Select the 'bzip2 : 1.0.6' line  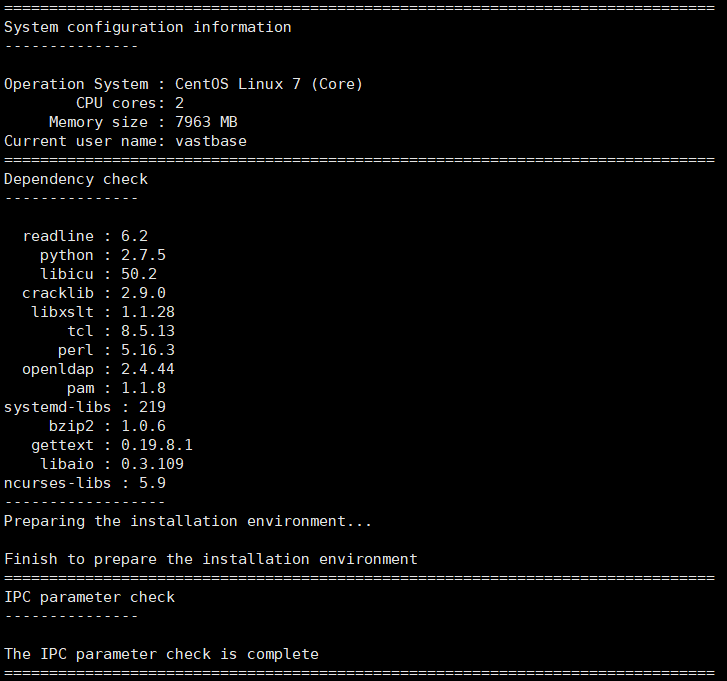click(x=107, y=426)
